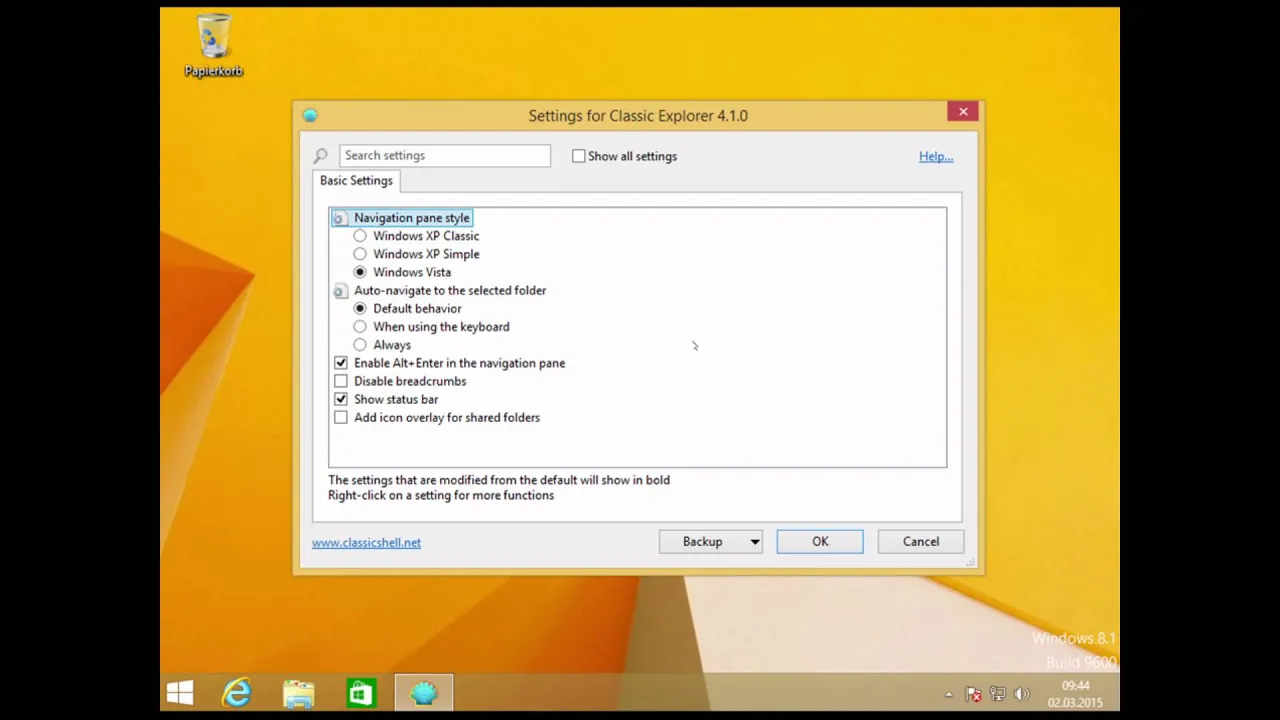Open the Papierkorb recycle bin icon

click(213, 45)
